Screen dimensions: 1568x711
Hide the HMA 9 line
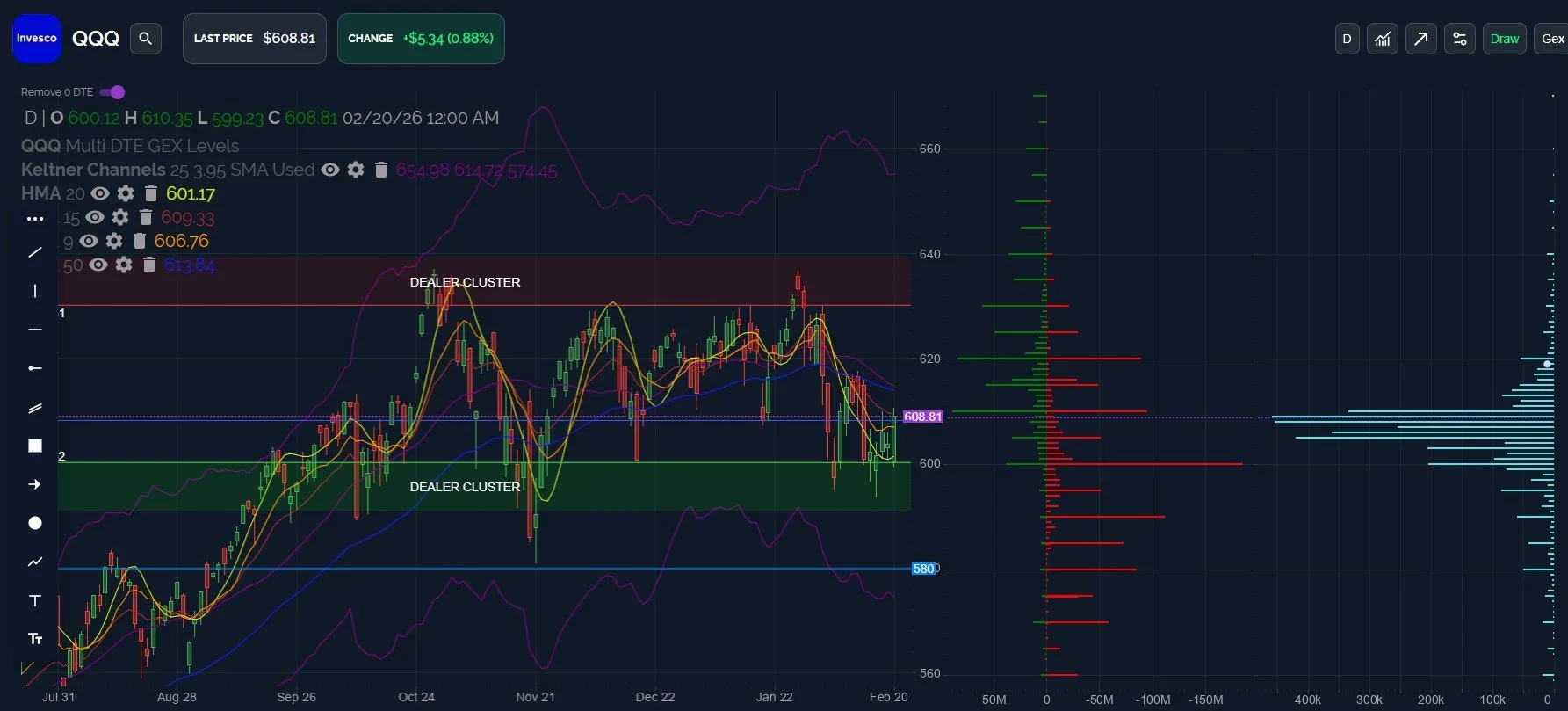89,241
